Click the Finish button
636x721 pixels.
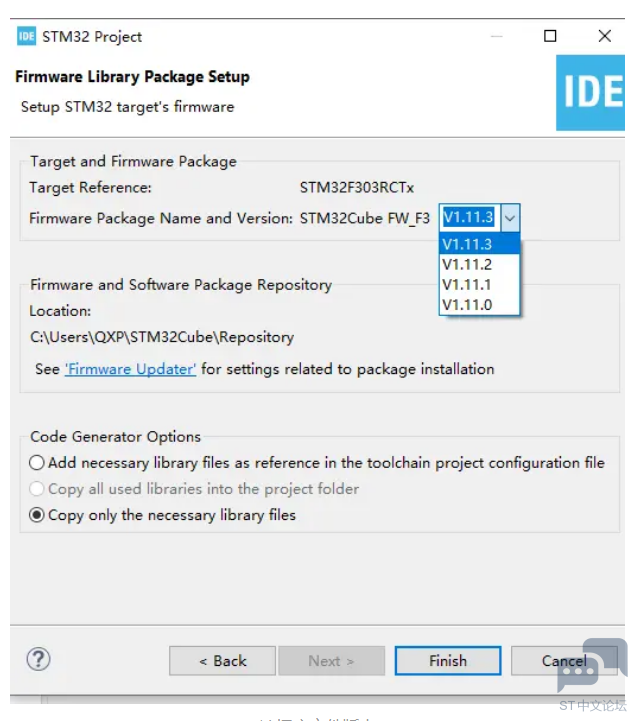pyautogui.click(x=448, y=661)
